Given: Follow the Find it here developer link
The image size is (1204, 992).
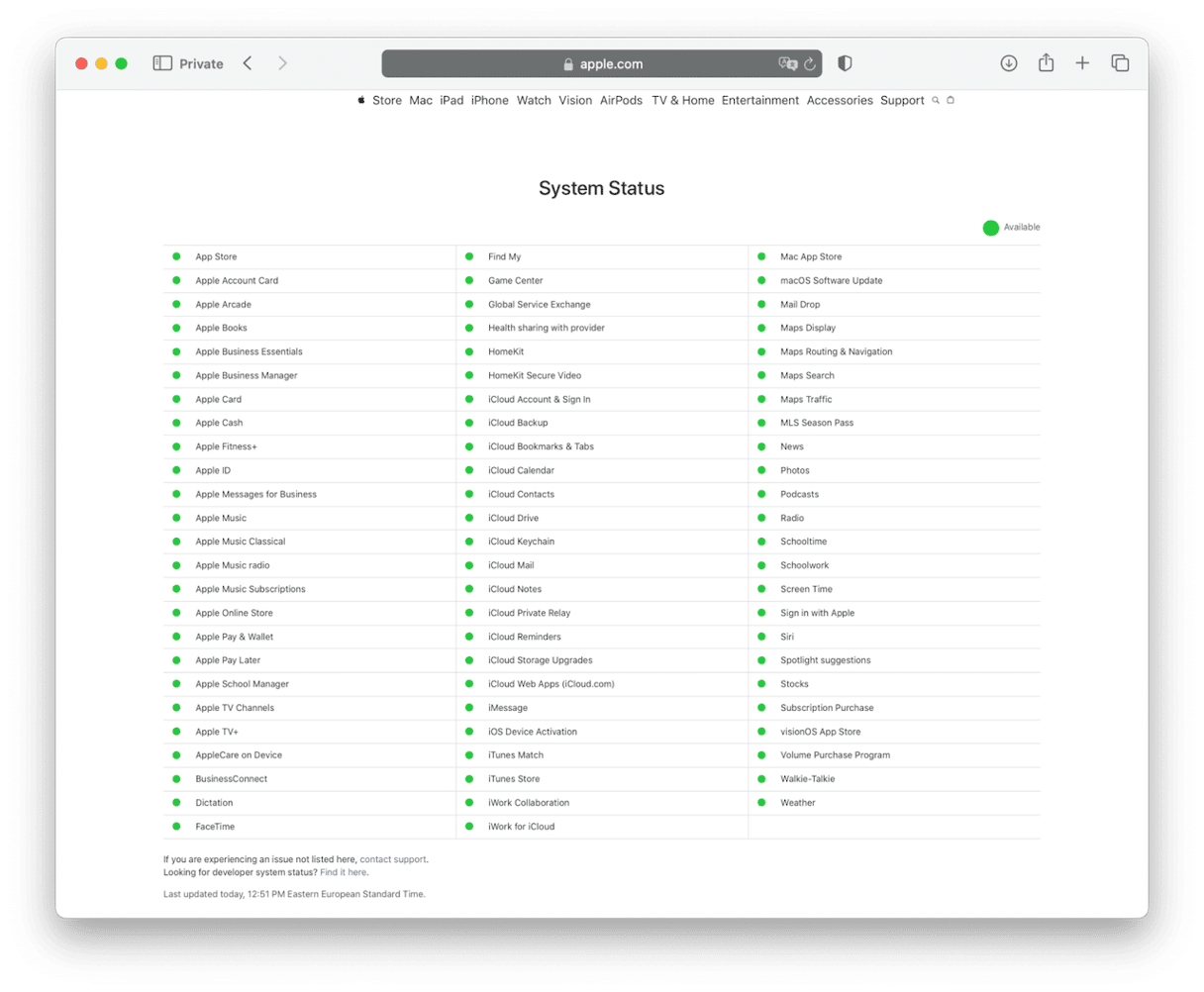Looking at the screenshot, I should (343, 872).
